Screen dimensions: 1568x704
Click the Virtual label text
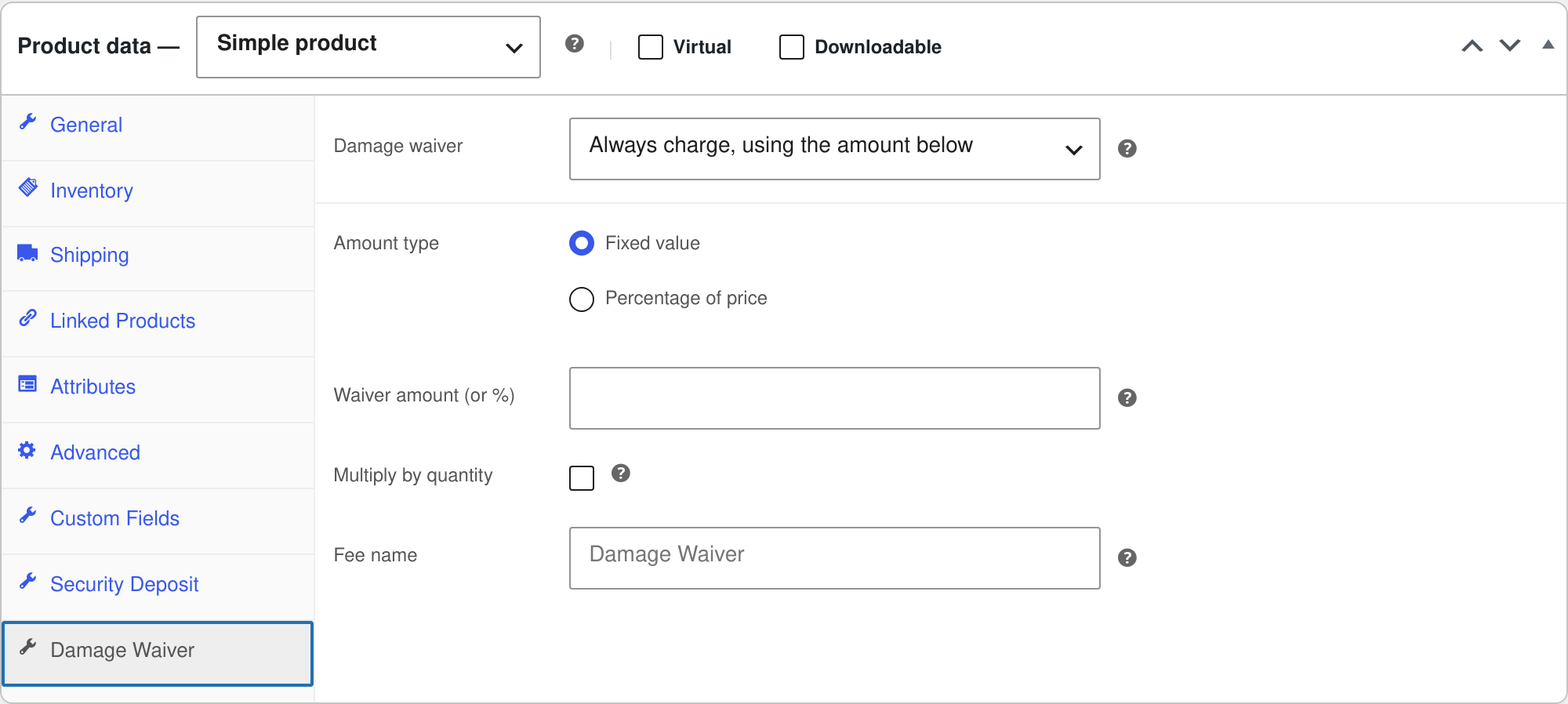click(702, 47)
